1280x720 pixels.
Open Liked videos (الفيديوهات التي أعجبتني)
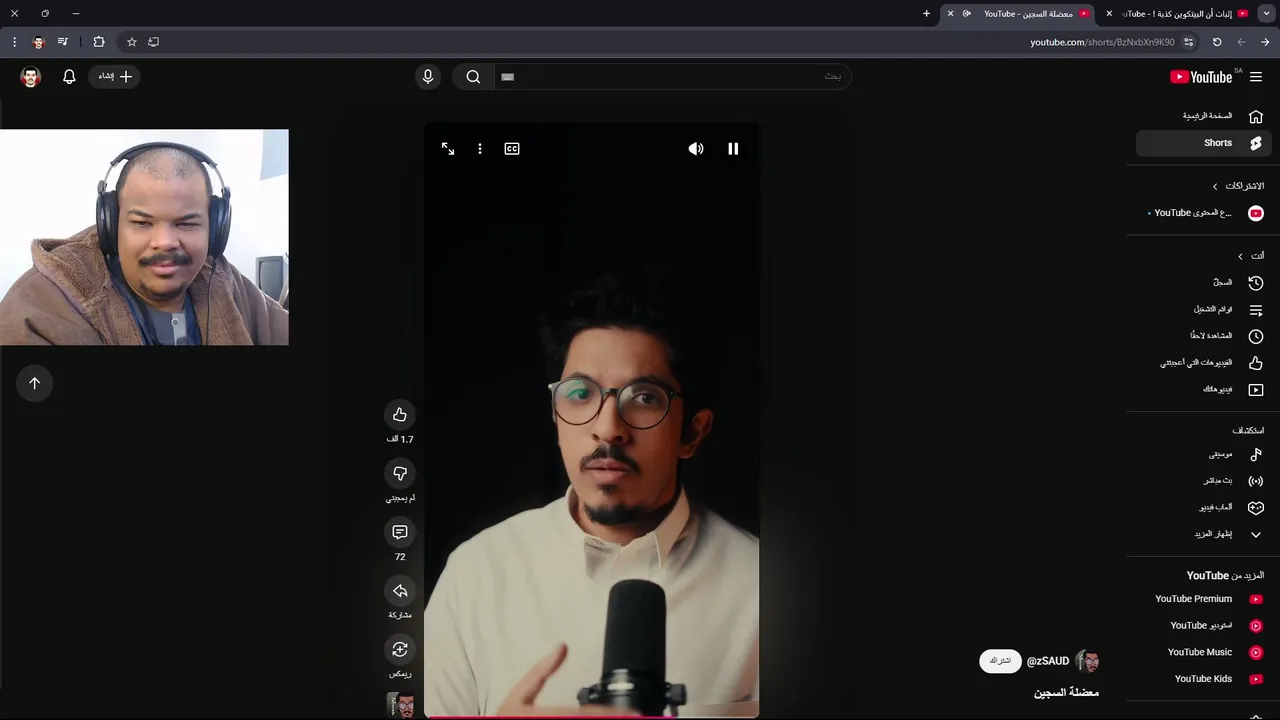tap(1203, 363)
